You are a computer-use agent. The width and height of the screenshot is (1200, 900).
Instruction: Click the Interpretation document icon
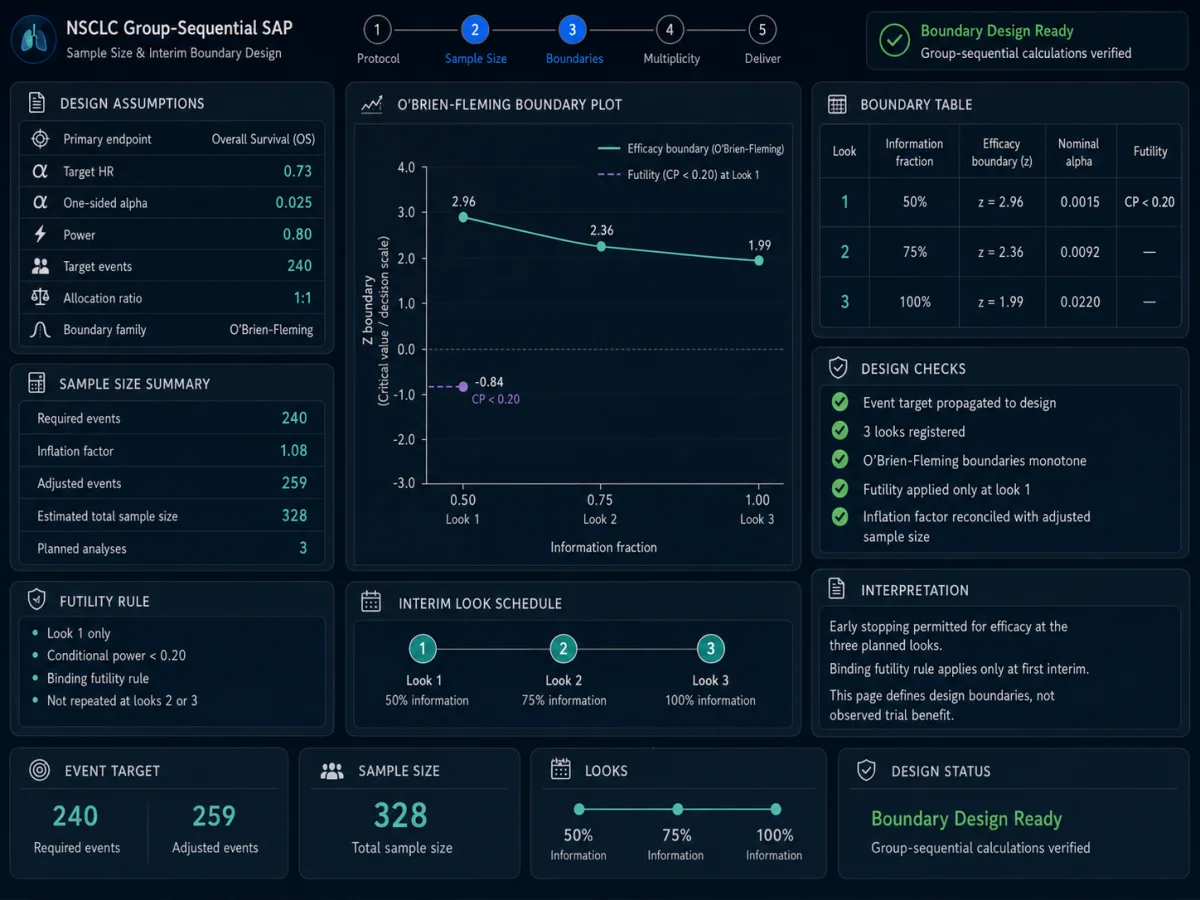[838, 589]
